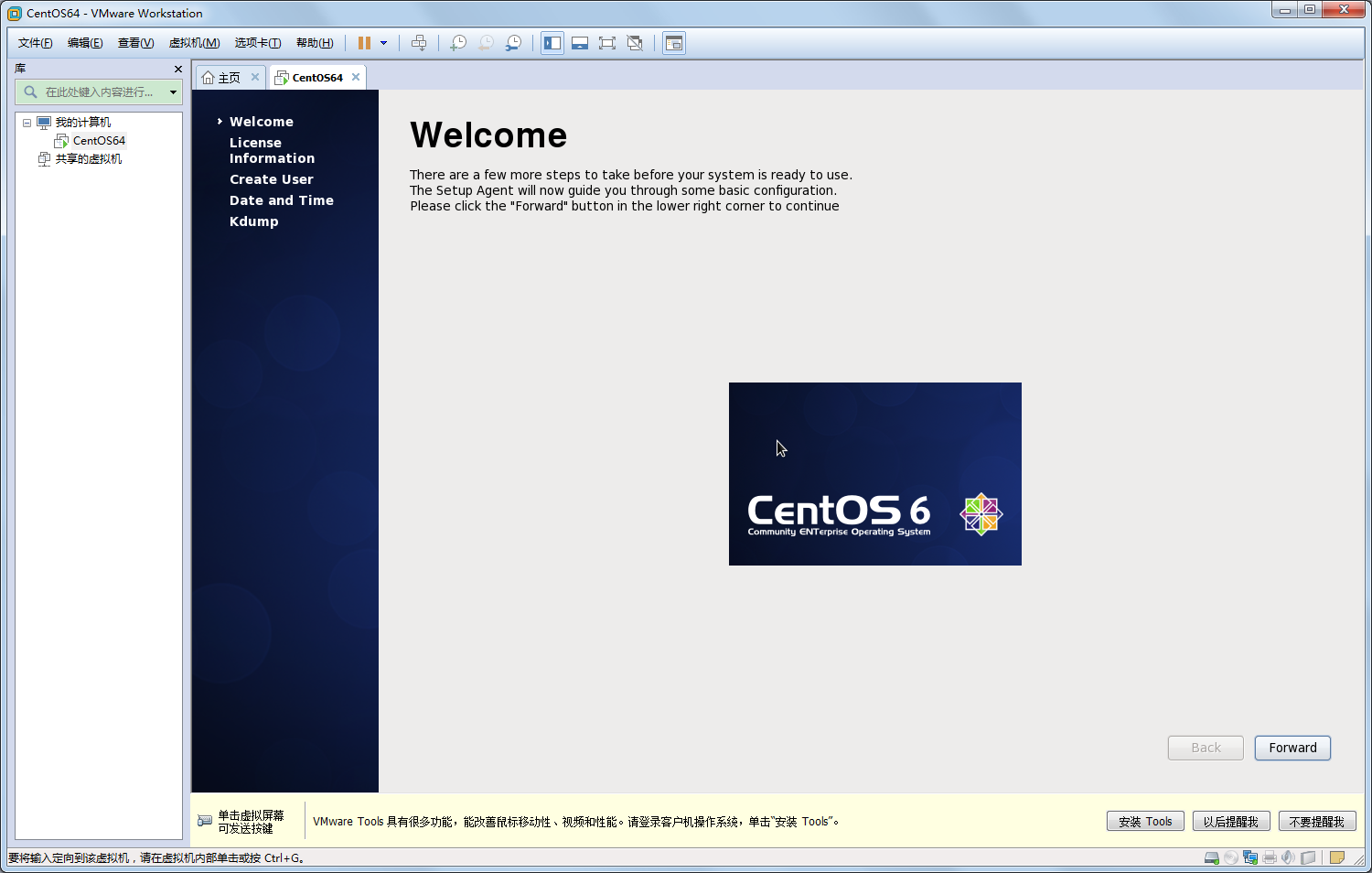Toggle the thumbnail bar view icon
The width and height of the screenshot is (1372, 873).
(x=580, y=43)
